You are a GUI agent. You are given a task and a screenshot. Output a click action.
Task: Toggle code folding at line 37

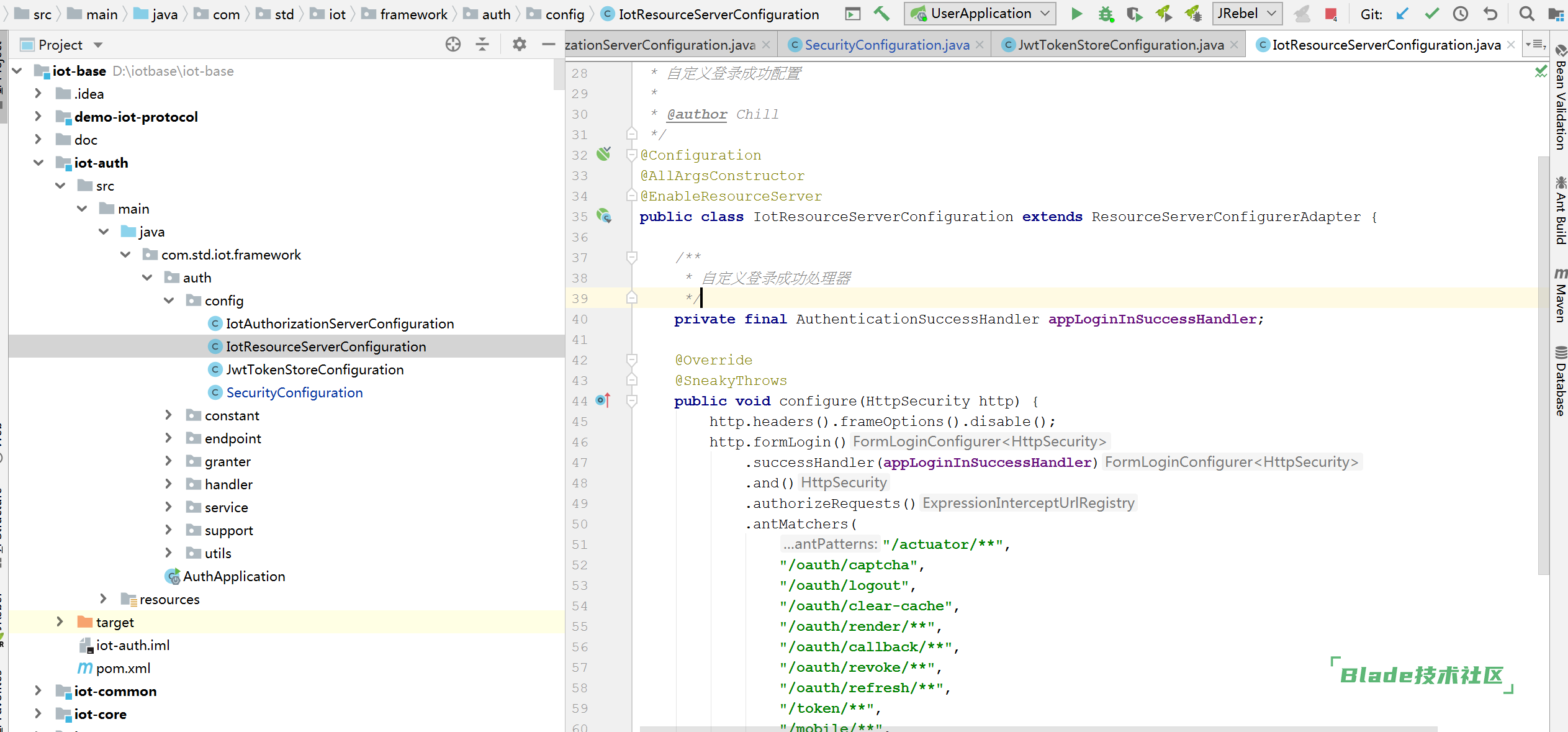click(632, 256)
